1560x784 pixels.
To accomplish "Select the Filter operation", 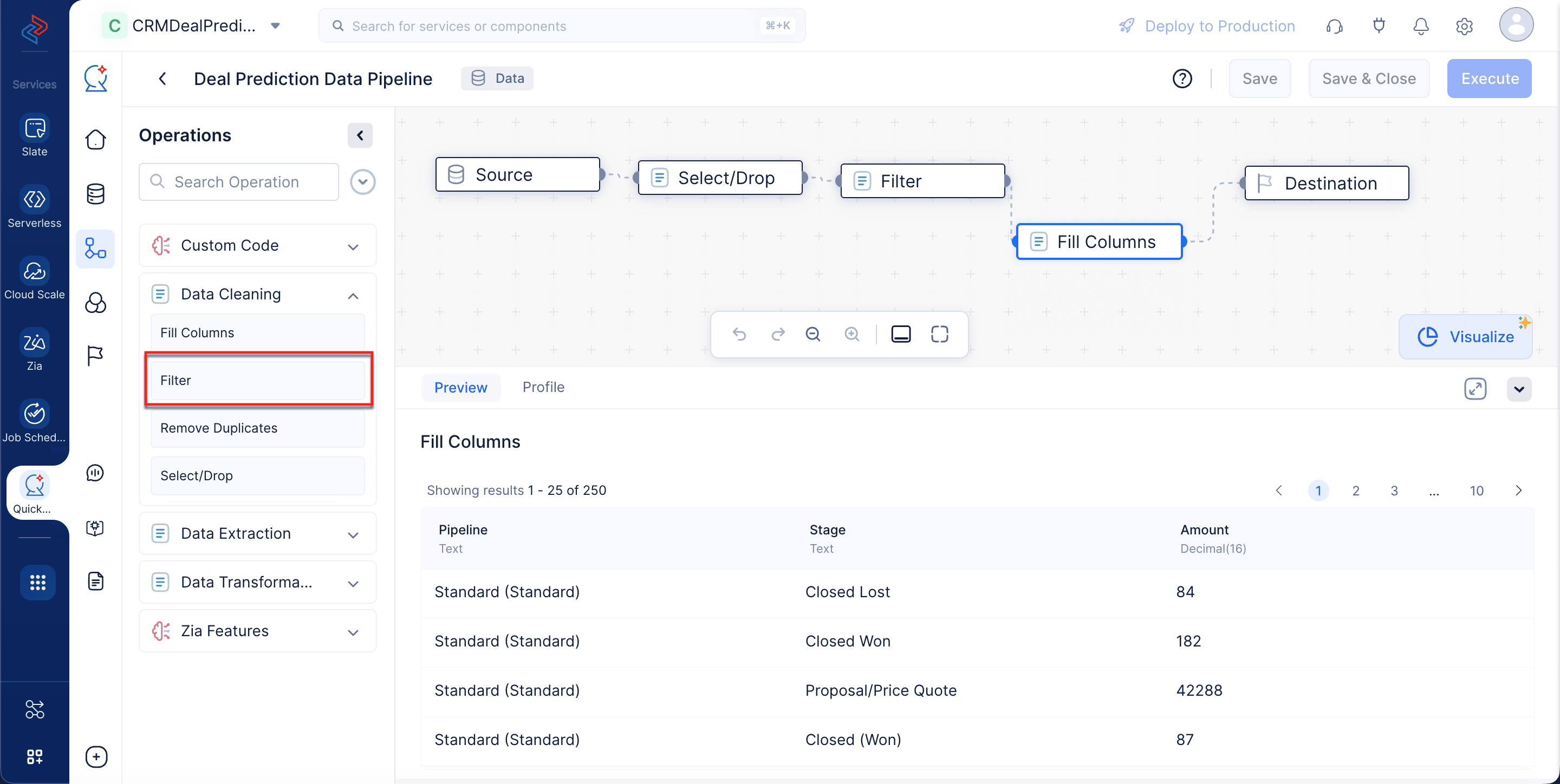I will tap(258, 380).
